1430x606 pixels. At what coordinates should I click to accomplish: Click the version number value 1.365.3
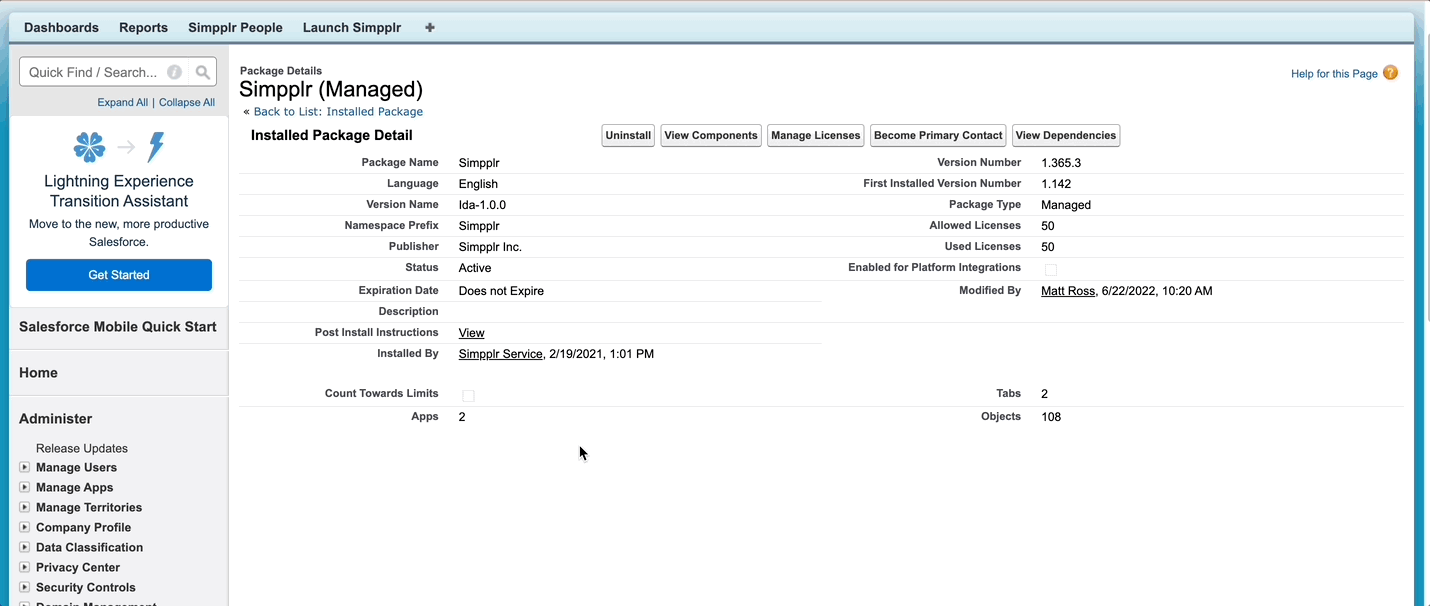[x=1061, y=163]
